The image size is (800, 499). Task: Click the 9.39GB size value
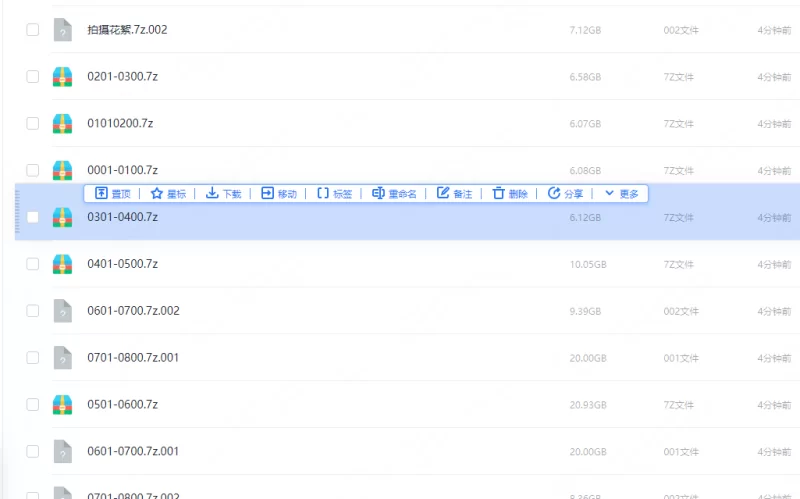[585, 311]
